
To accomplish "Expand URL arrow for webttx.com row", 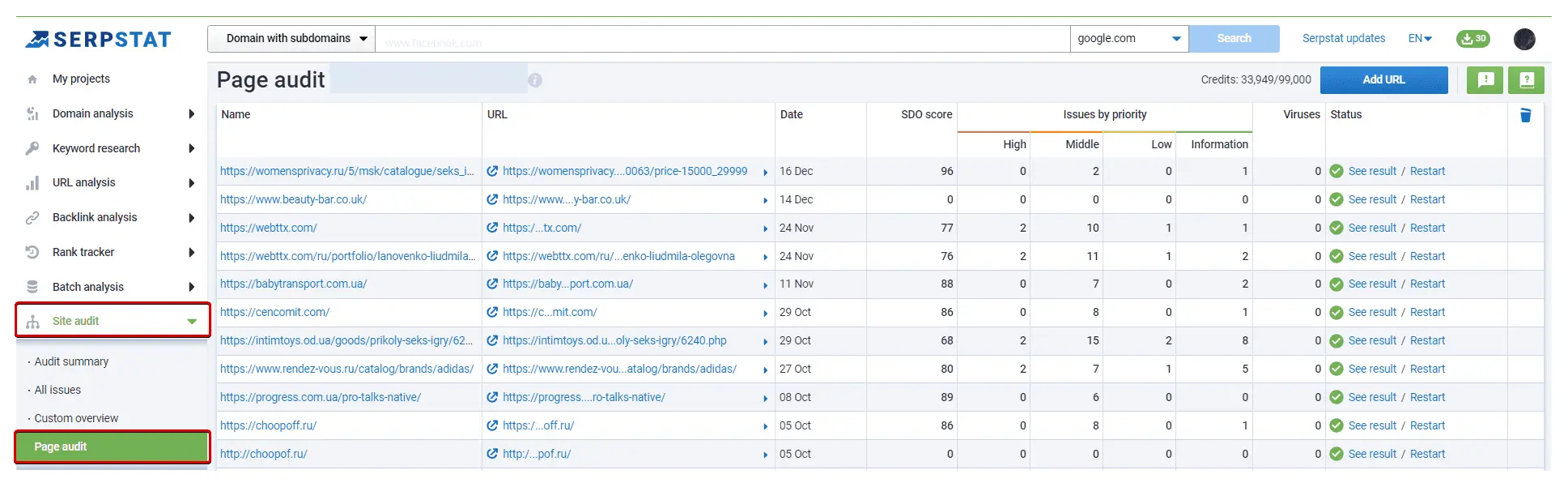I will tap(765, 229).
